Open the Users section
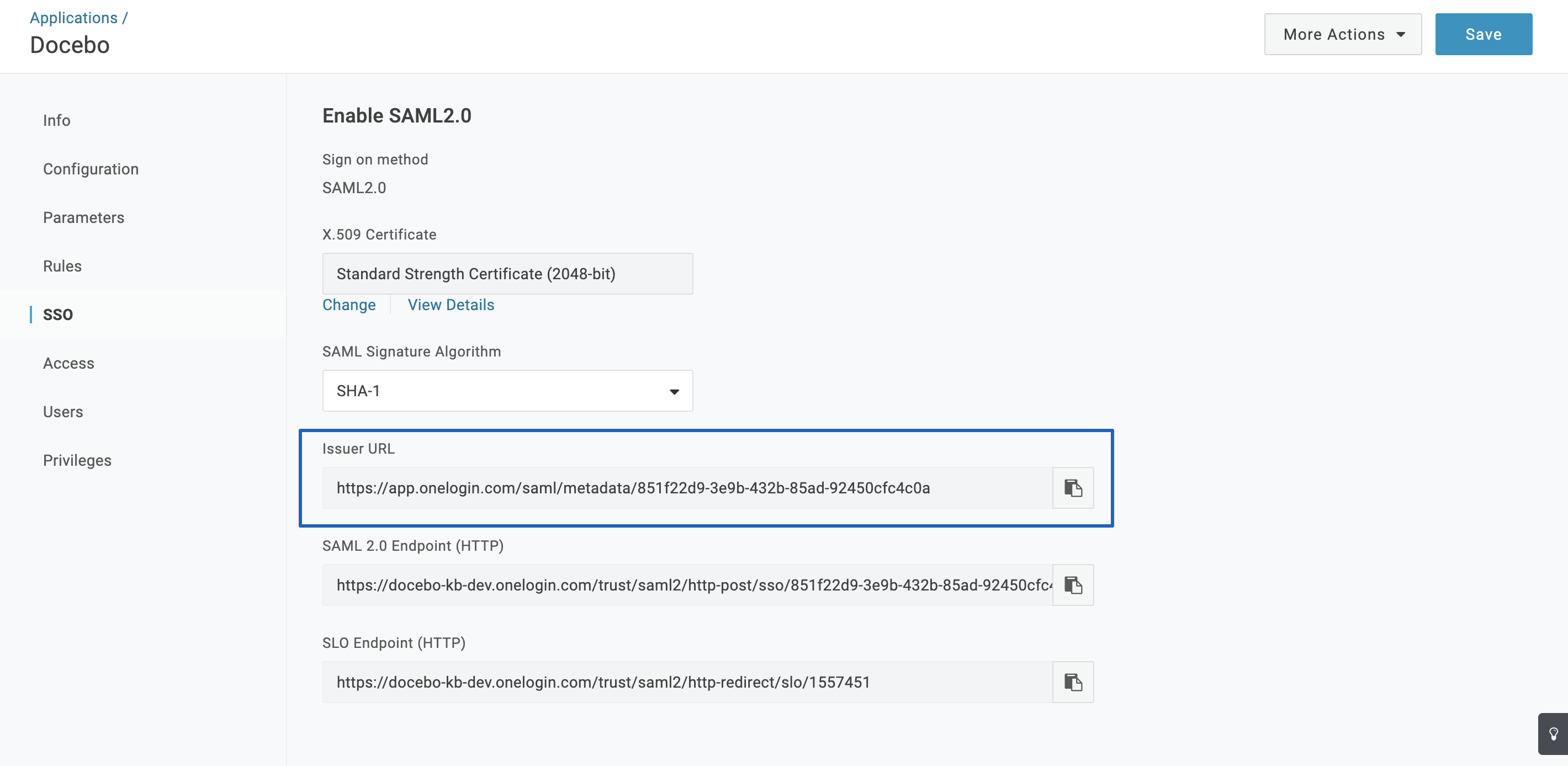1568x766 pixels. [x=63, y=412]
